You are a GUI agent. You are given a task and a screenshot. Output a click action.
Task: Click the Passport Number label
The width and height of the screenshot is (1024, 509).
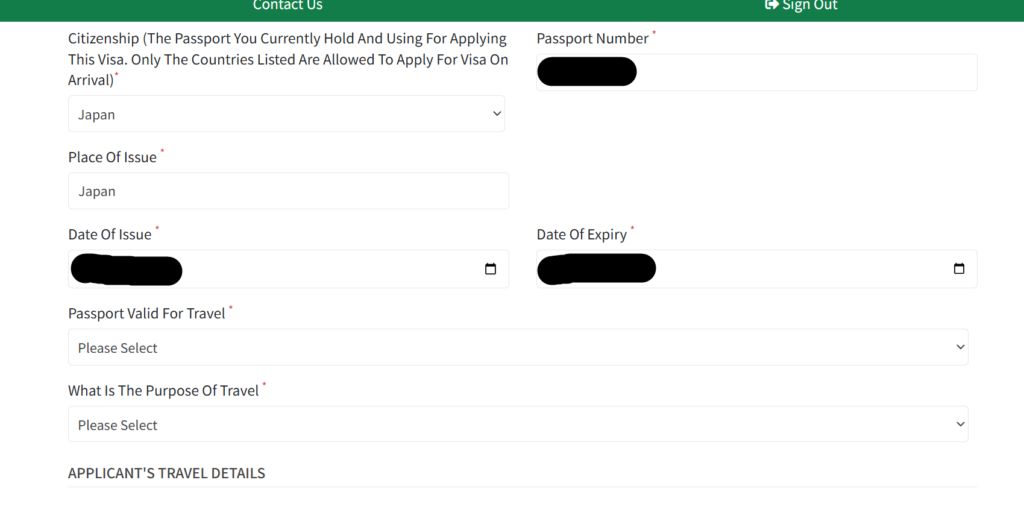(592, 39)
